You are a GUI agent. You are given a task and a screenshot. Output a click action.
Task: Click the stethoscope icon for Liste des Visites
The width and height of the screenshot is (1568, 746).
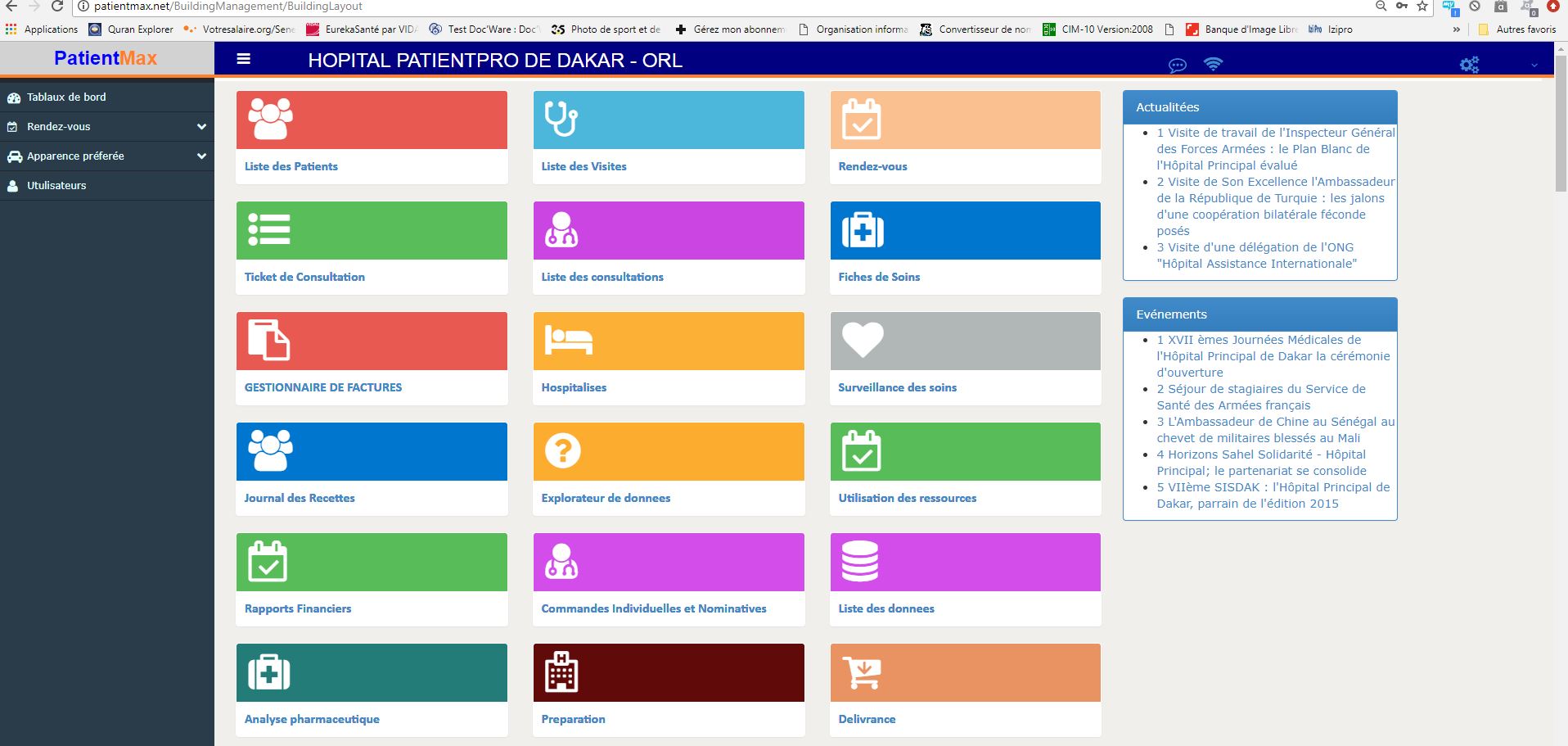point(561,120)
